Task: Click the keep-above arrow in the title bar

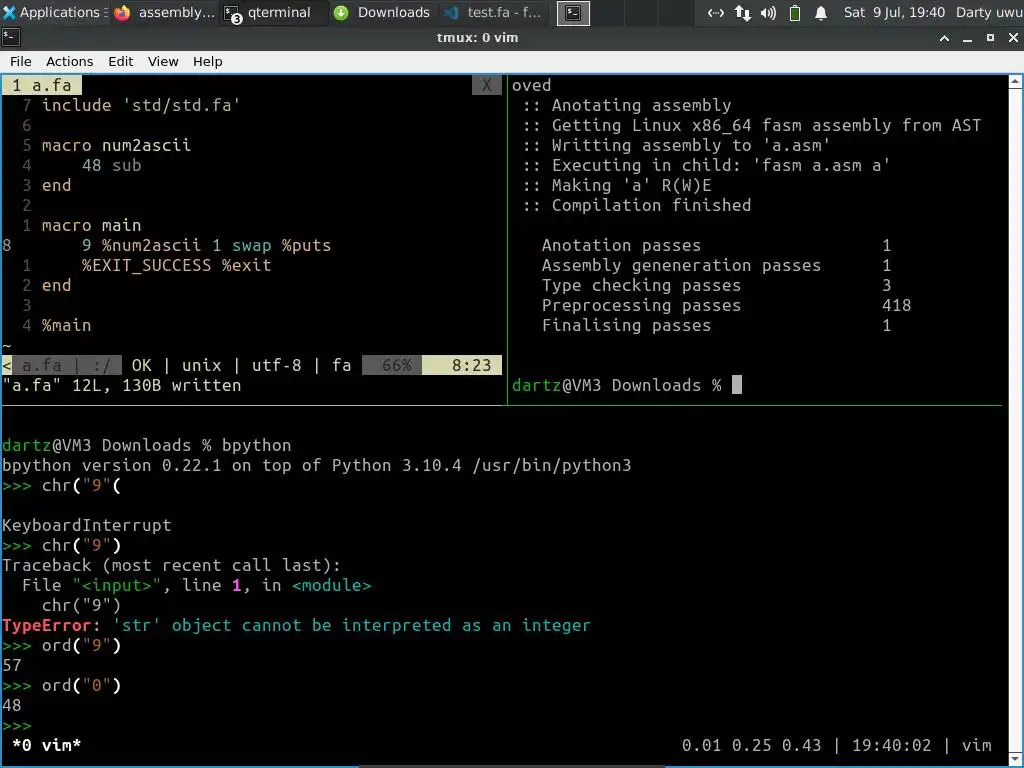Action: tap(944, 38)
